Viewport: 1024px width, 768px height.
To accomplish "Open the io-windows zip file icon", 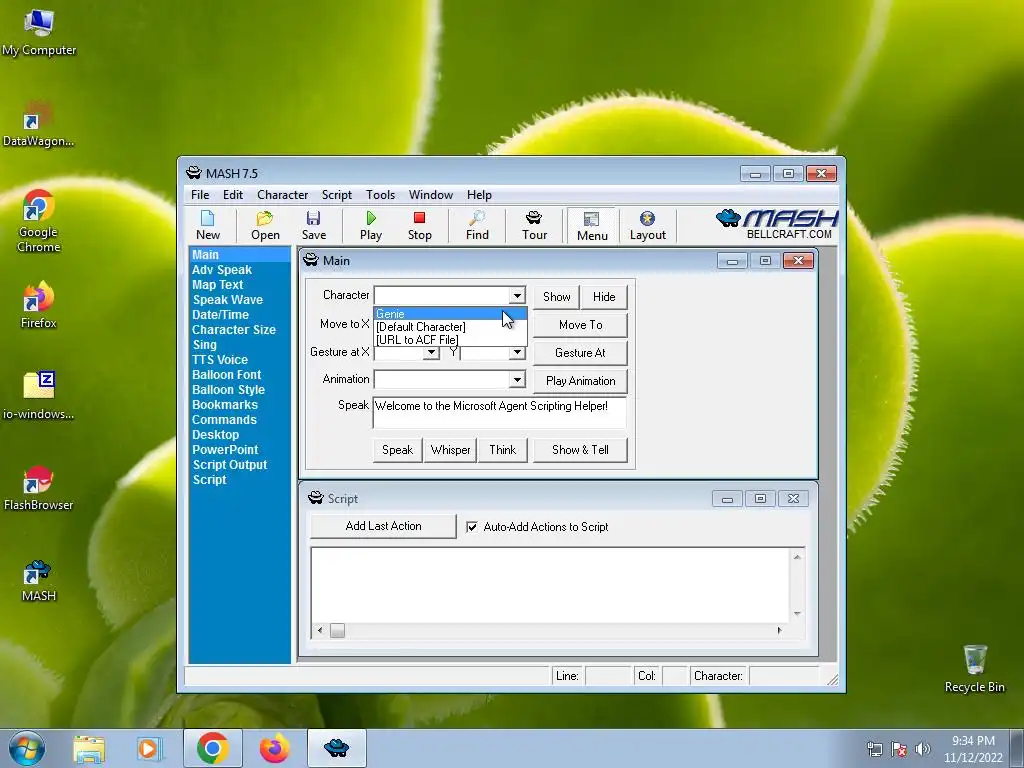I will pyautogui.click(x=38, y=395).
